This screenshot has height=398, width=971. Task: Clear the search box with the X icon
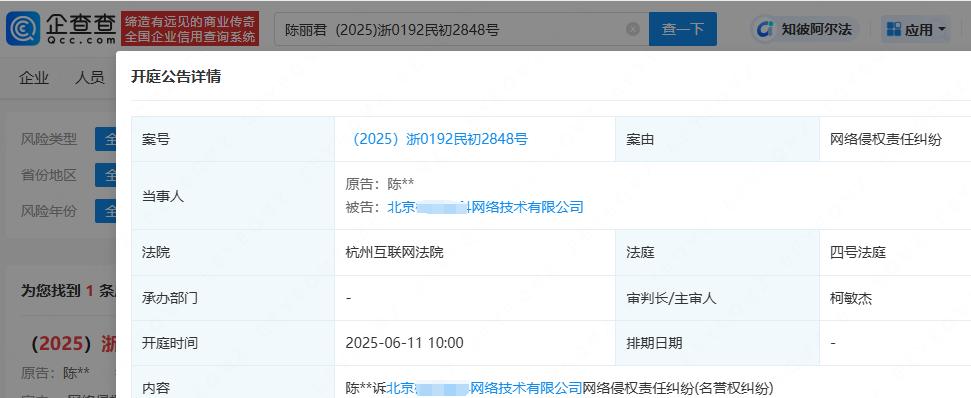pos(632,29)
